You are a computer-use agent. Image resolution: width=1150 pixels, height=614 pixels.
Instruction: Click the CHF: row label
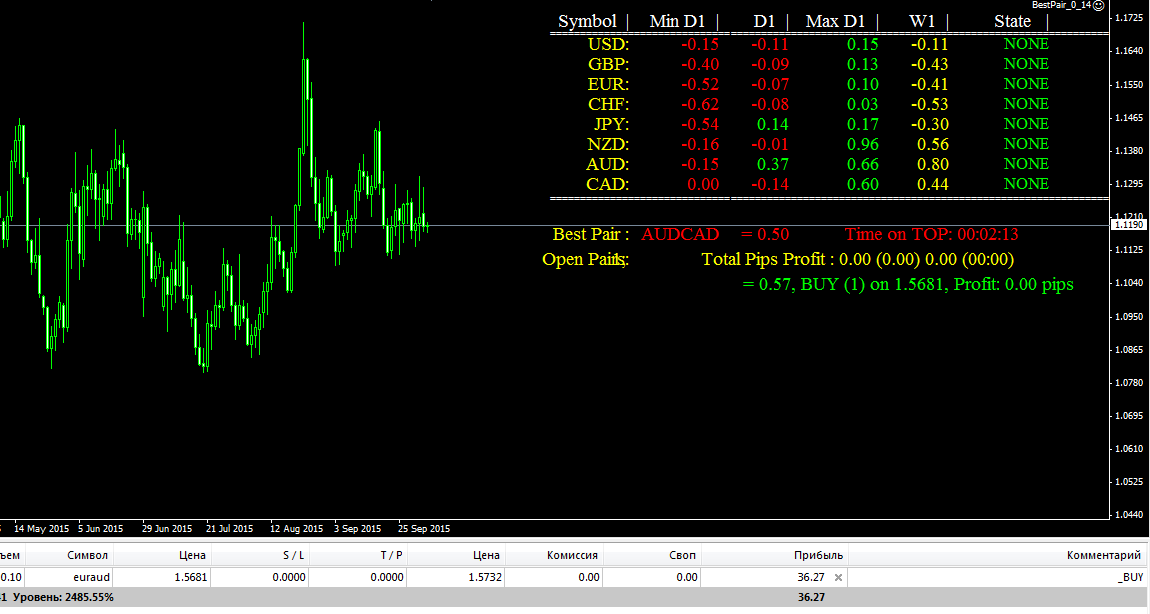click(608, 104)
